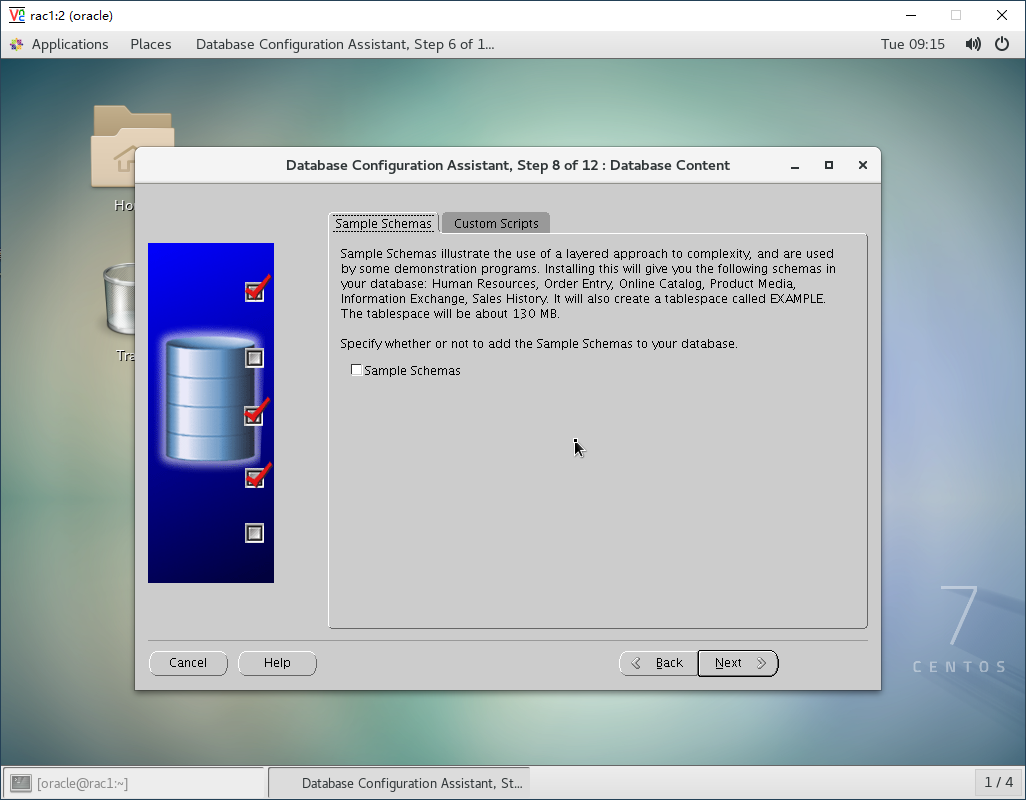1026x800 pixels.
Task: Click the Applications menu activities icon
Action: click(16, 44)
